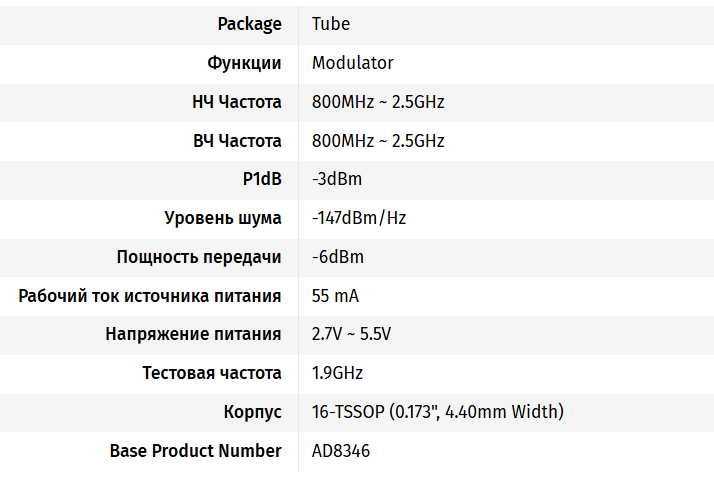
Task: Click the "-147dBm/Hz" noise value
Action: click(x=359, y=218)
